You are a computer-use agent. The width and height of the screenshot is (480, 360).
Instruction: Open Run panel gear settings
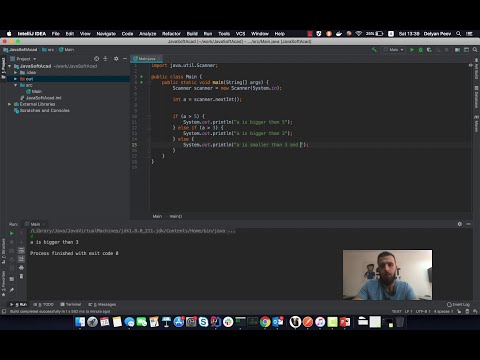460,224
